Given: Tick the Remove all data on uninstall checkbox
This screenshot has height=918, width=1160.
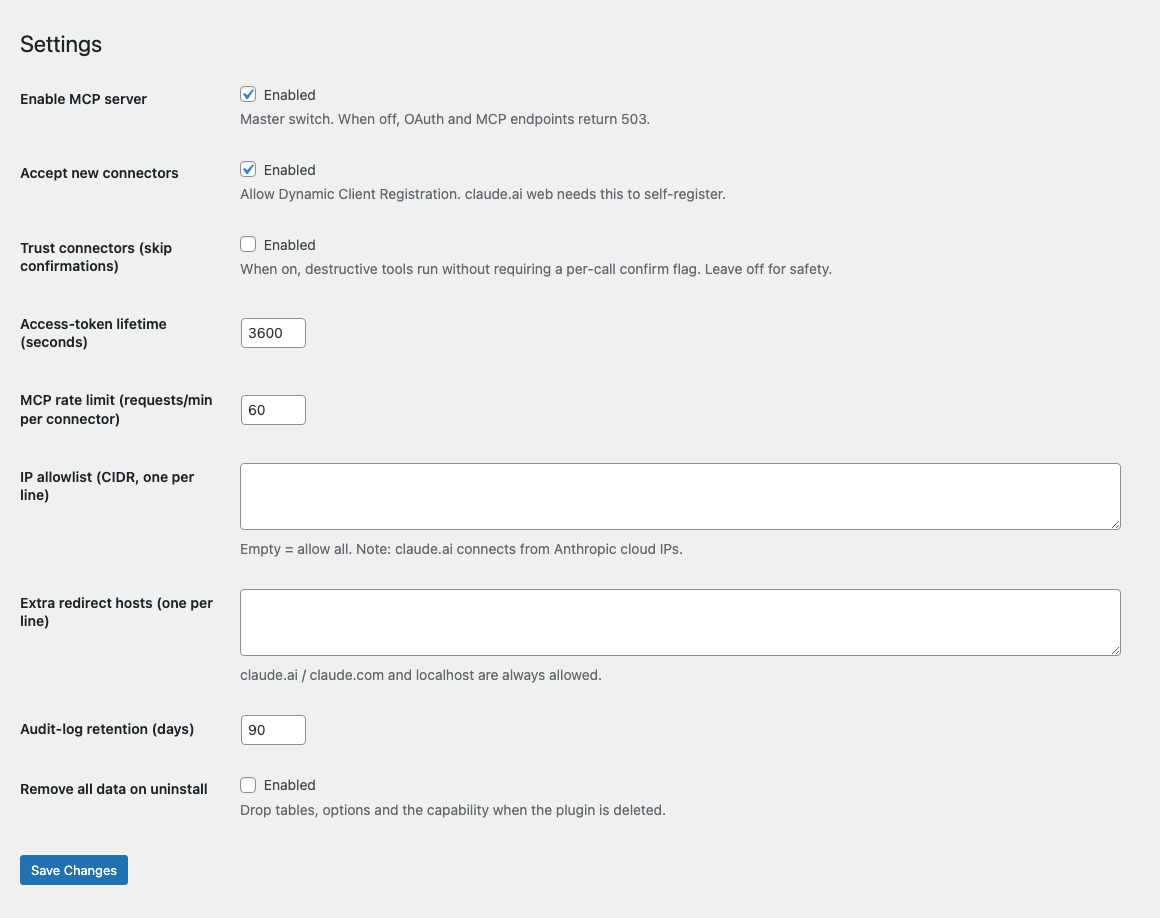Looking at the screenshot, I should point(248,785).
